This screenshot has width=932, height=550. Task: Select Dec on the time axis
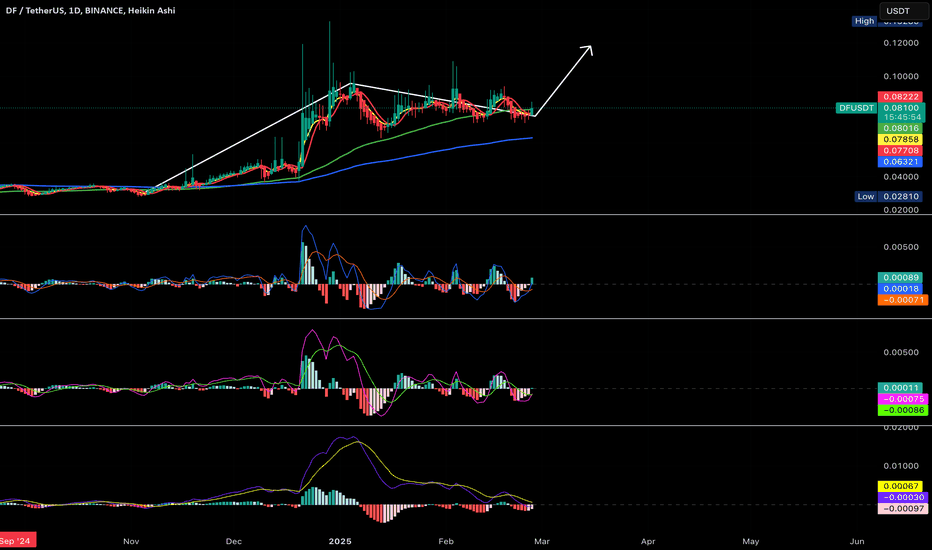coord(234,542)
